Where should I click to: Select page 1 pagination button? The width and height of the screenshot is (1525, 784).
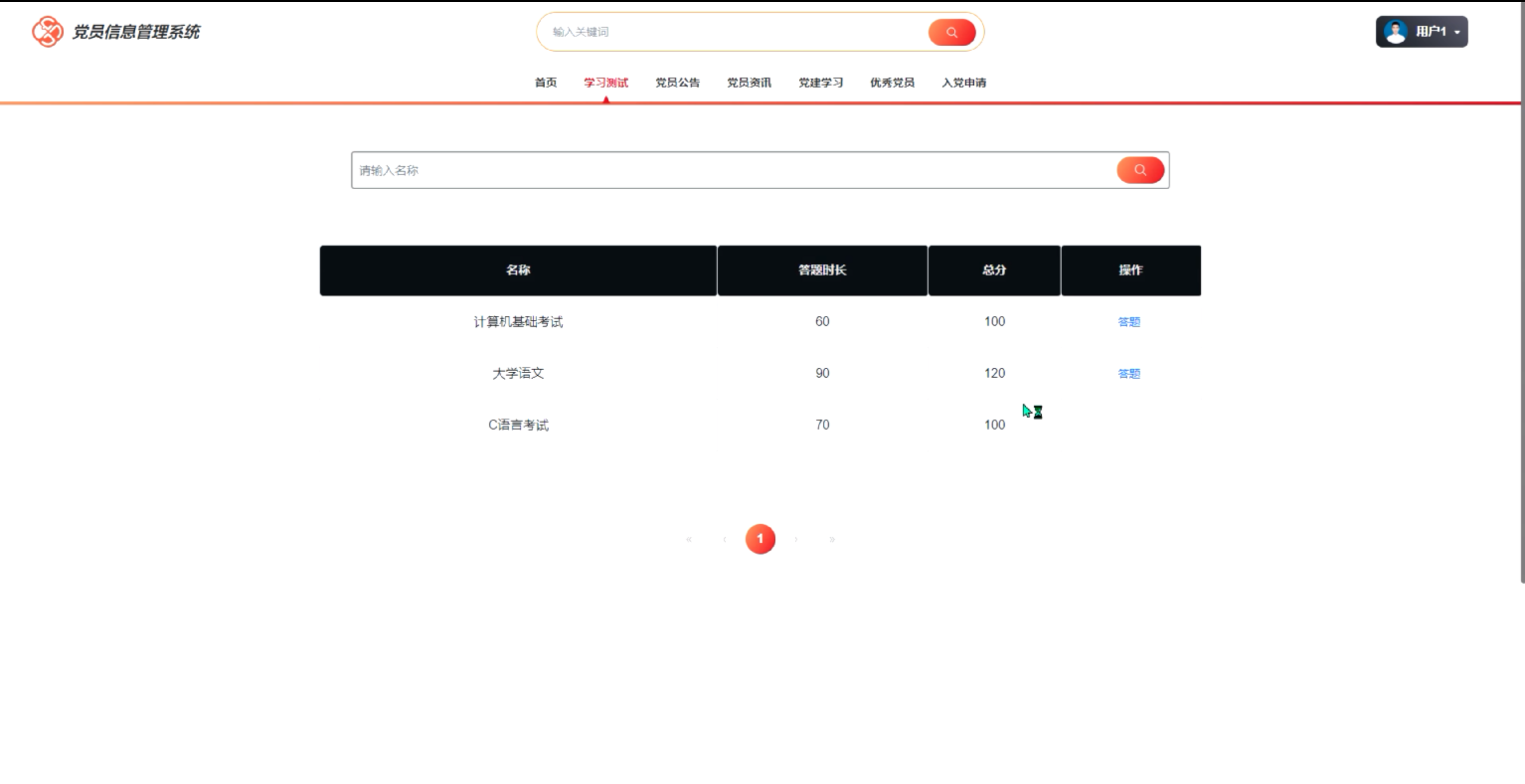pyautogui.click(x=760, y=539)
